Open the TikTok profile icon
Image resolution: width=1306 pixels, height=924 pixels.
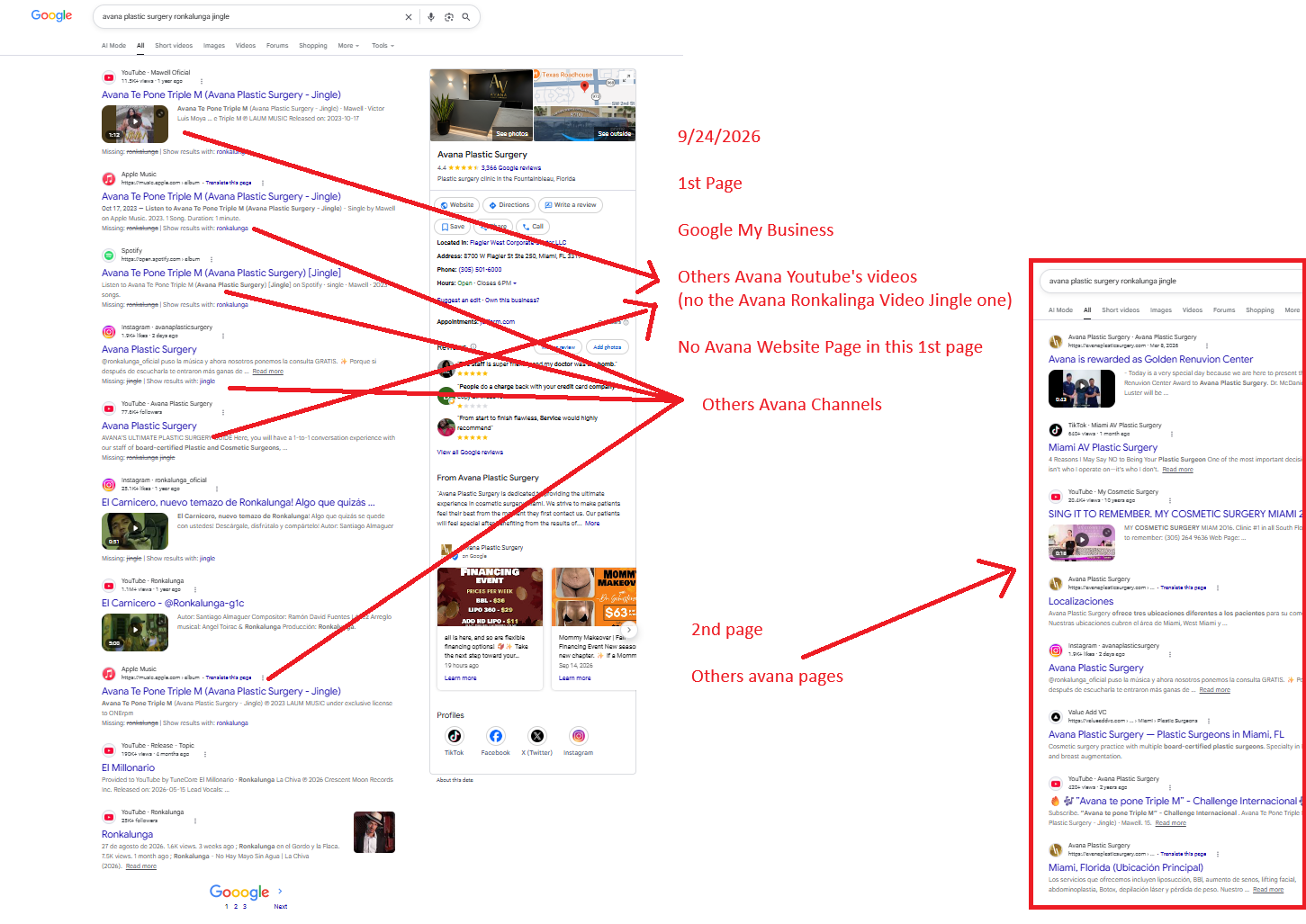point(455,736)
